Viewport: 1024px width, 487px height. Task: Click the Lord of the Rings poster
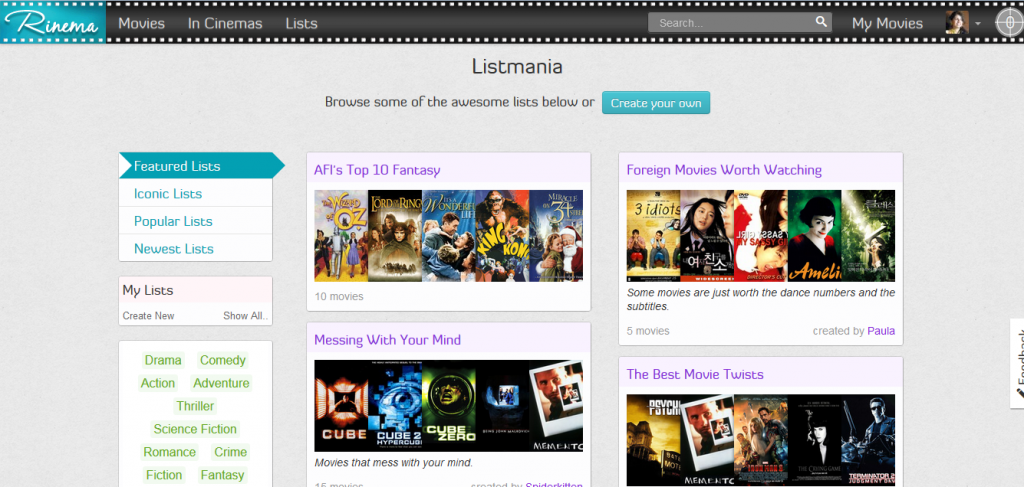point(395,236)
